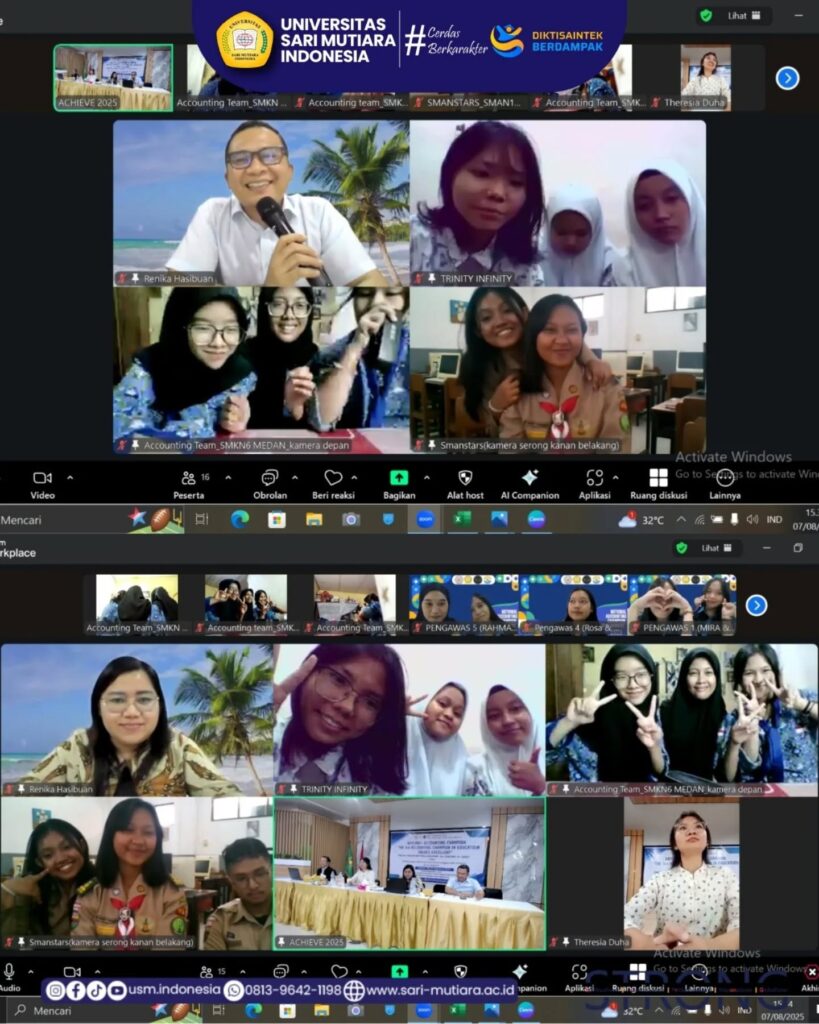Select ACHIEVE 2025 thumbnail in upper strip
Viewport: 819px width, 1024px height.
tap(113, 78)
